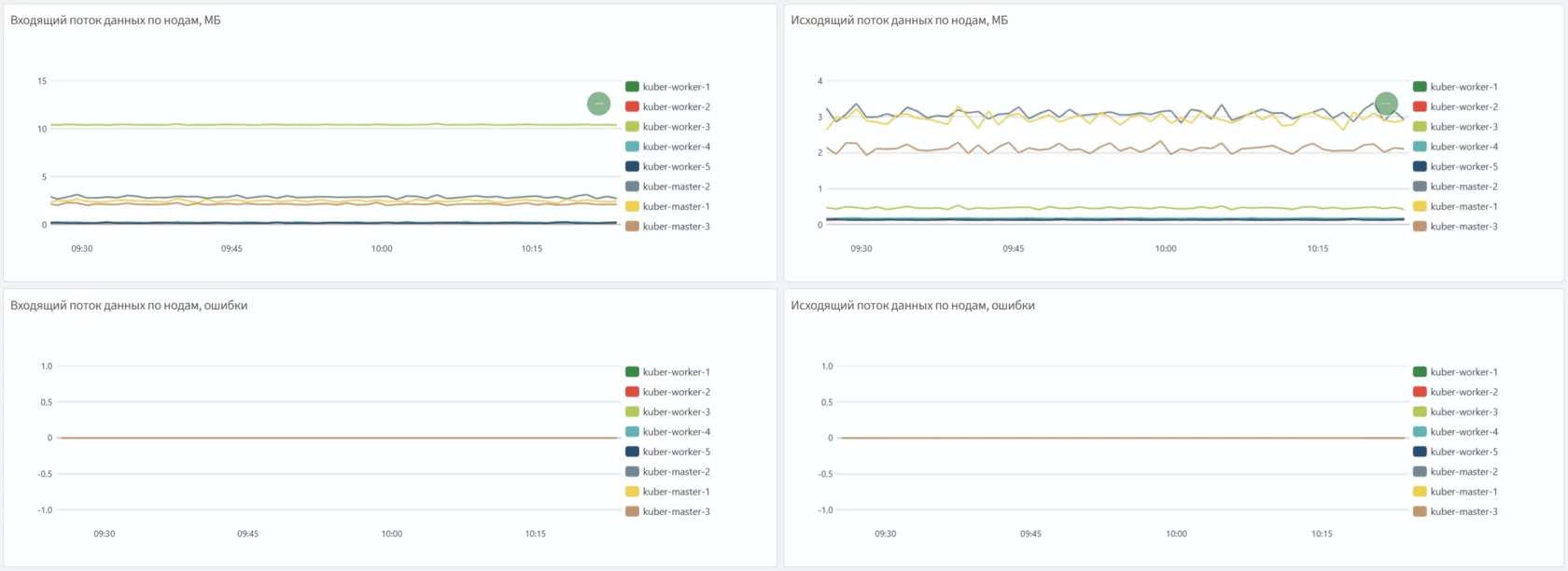Screen dimensions: 1568x571
Task: Toggle kuber-worker-1 series in incoming errors legend
Action: point(676,372)
